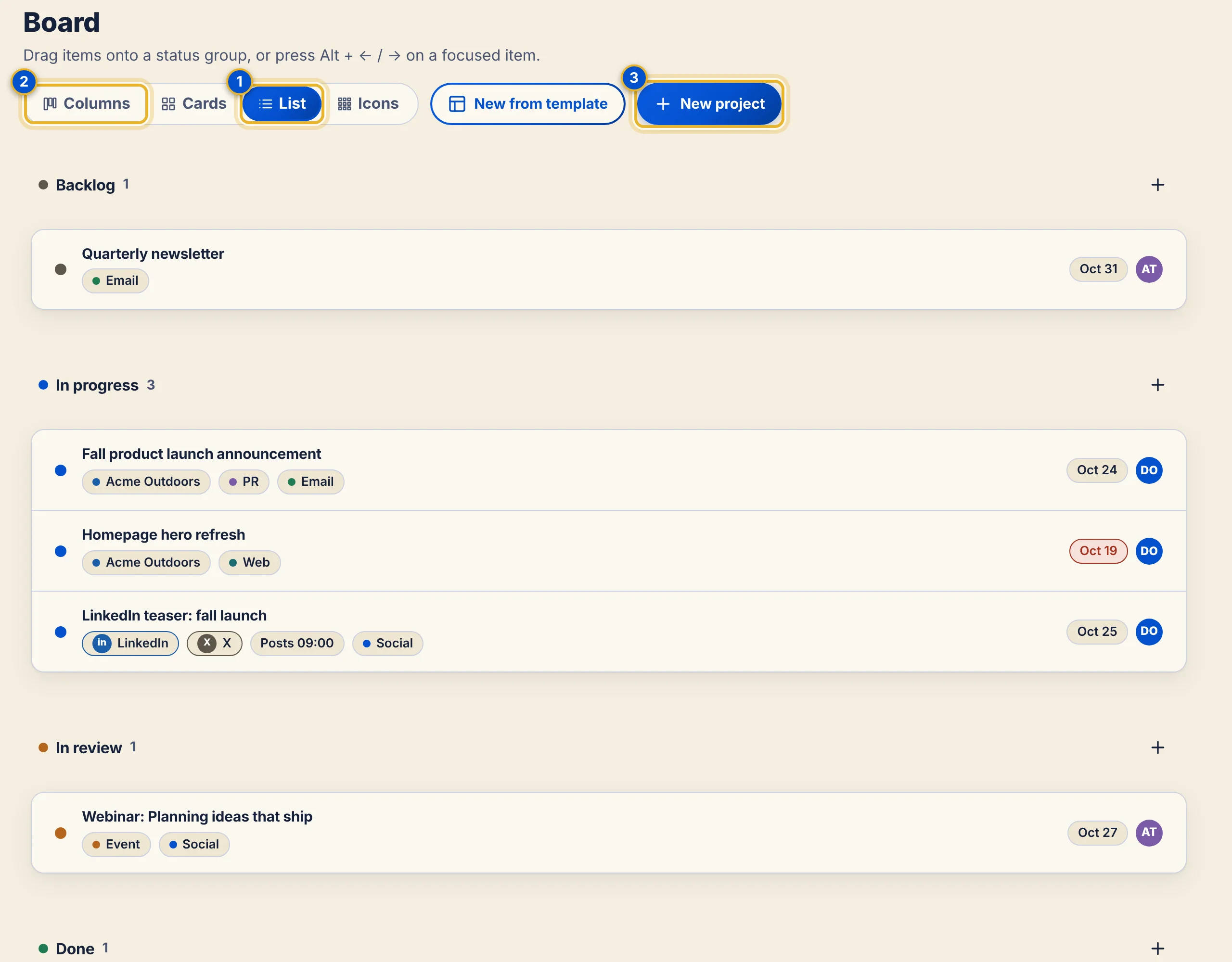Click Social tag on LinkedIn teaser
The height and width of the screenshot is (962, 1232).
coord(387,644)
